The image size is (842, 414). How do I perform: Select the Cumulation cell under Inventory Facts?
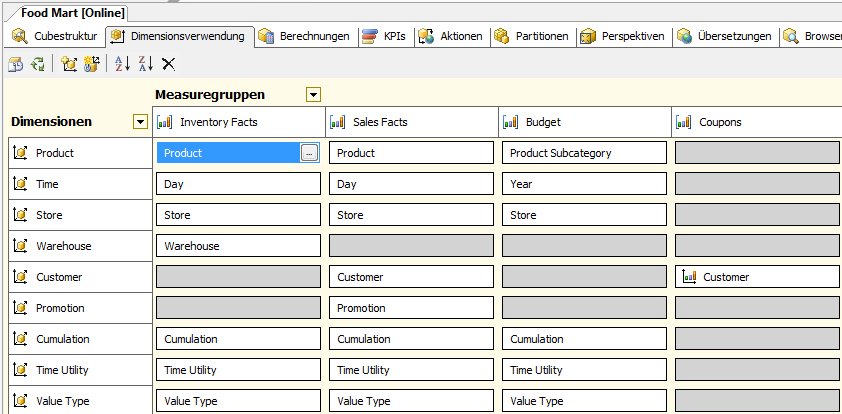click(238, 339)
